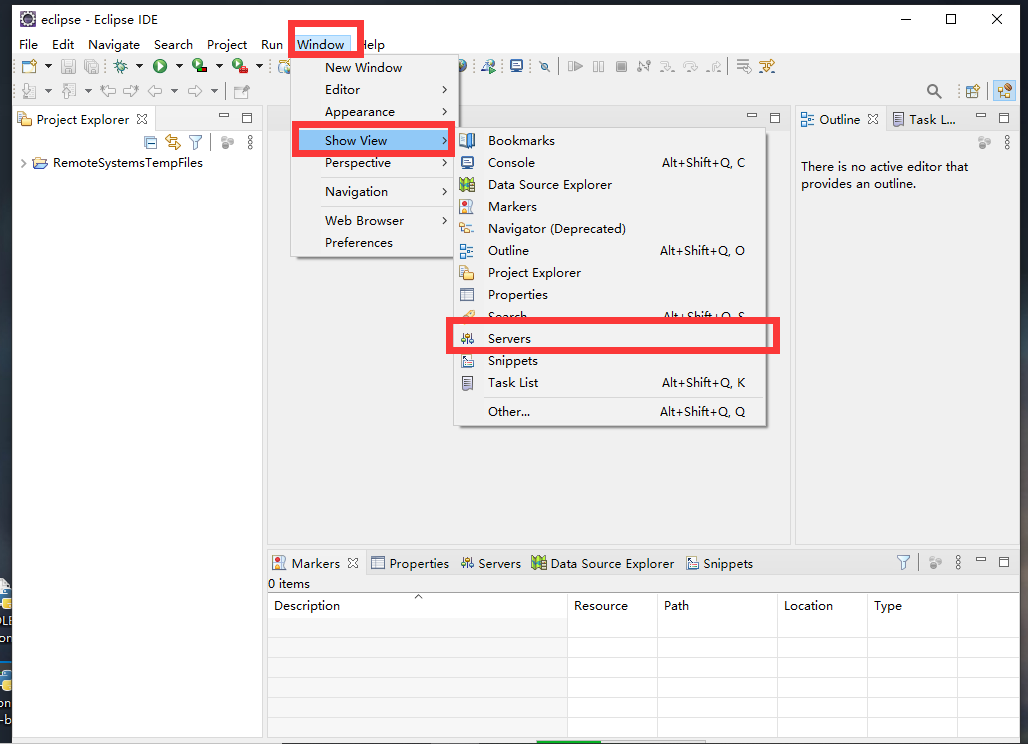The image size is (1028, 744).
Task: Open the Perspective submenu
Action: 374,163
